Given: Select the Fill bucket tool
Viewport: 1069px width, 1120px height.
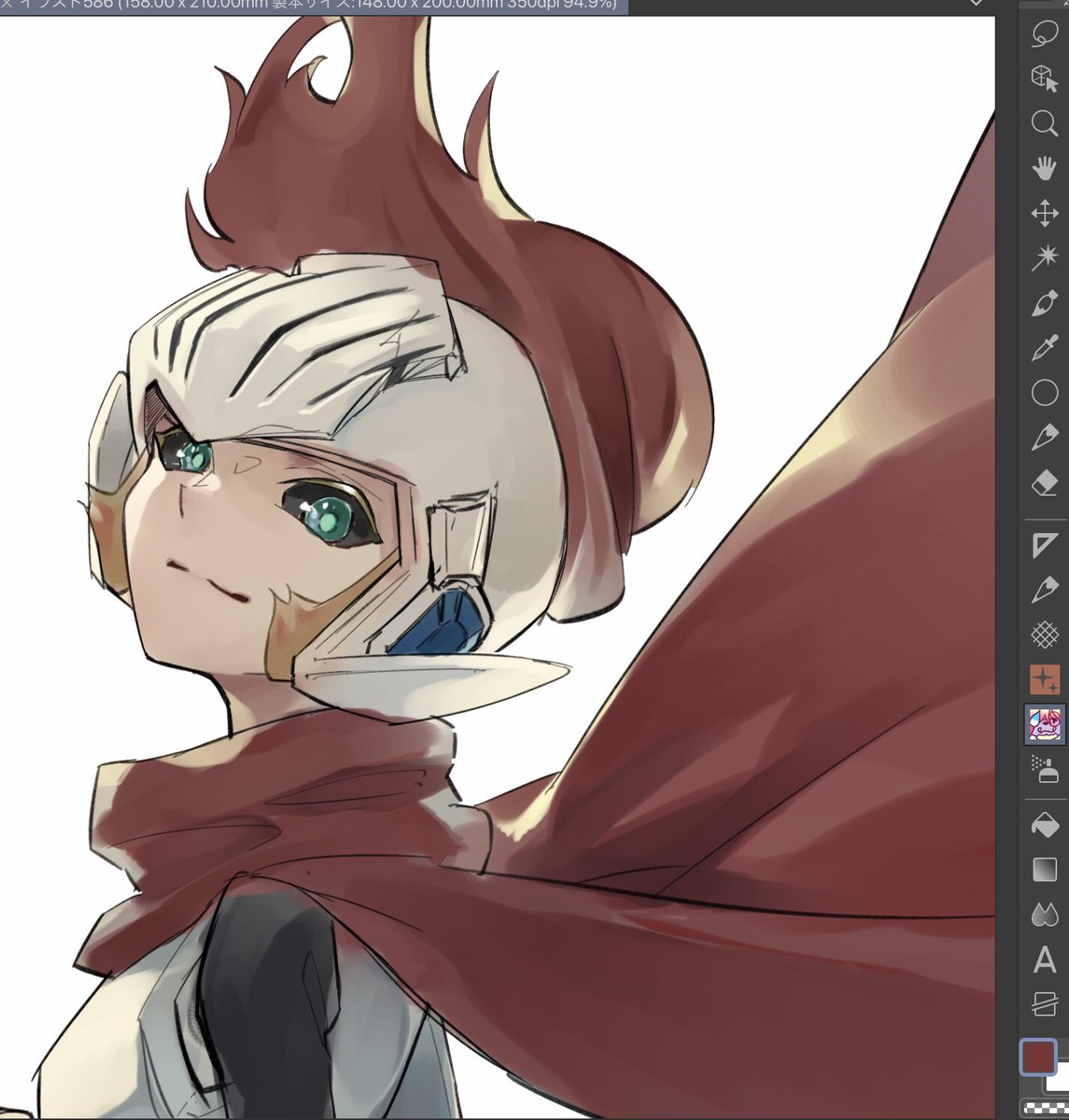Looking at the screenshot, I should pyautogui.click(x=1044, y=826).
